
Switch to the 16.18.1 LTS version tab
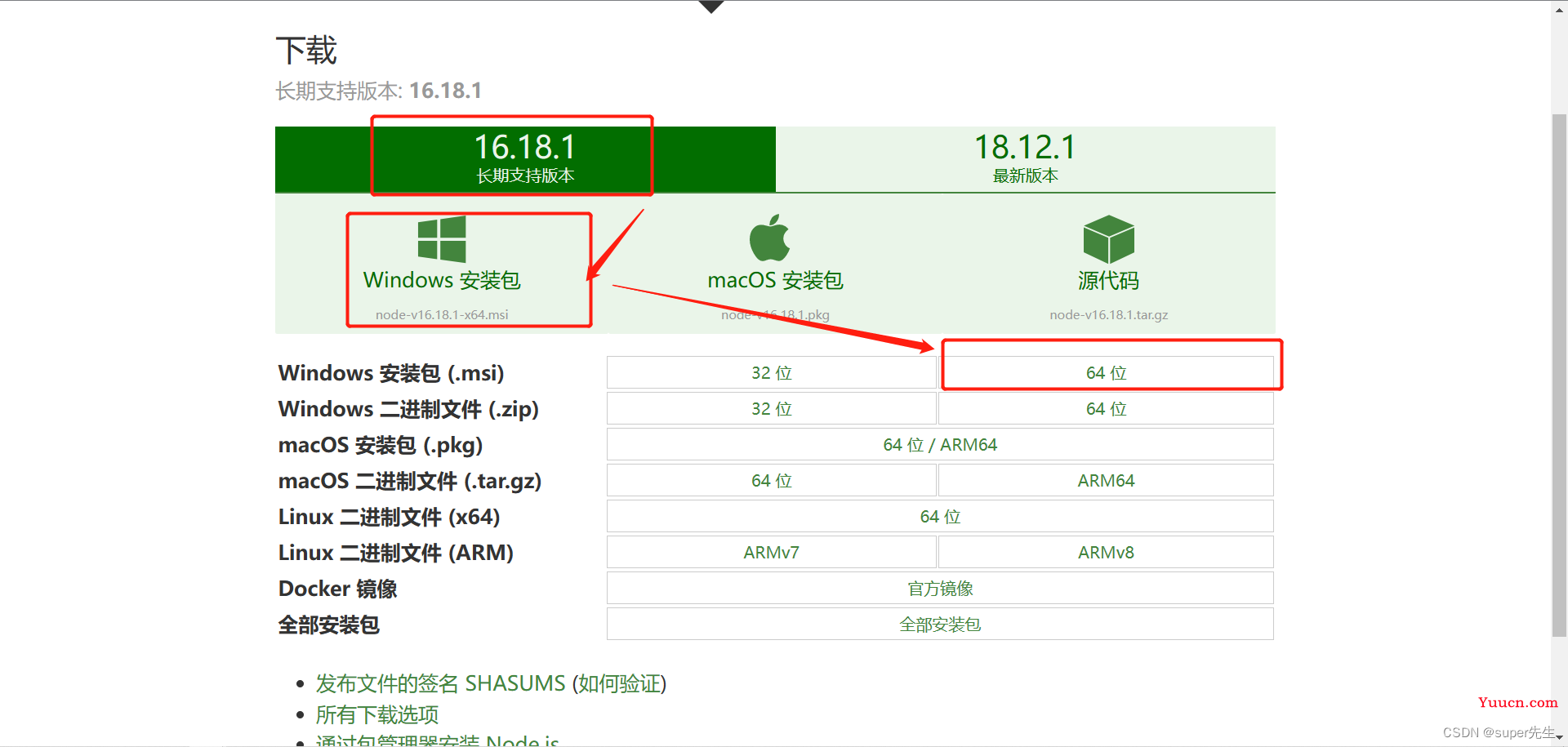[525, 159]
